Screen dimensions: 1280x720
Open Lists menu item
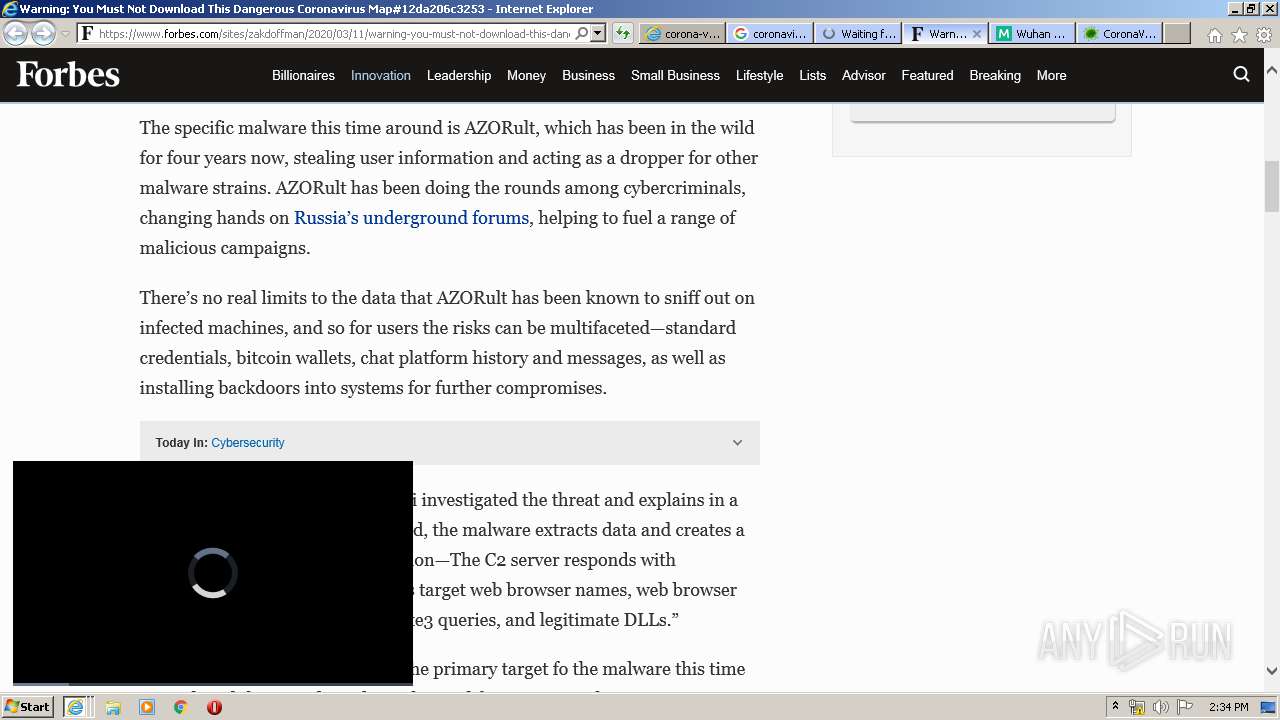click(812, 75)
